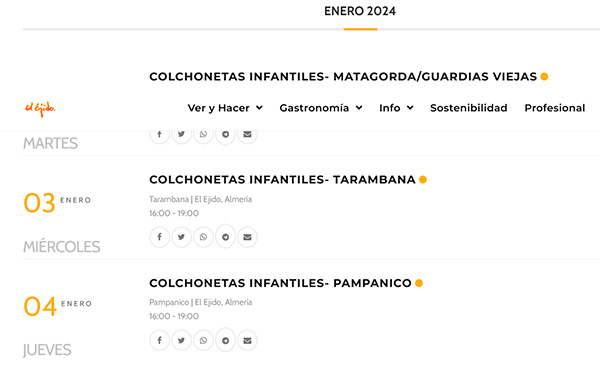
Task: Share Tarambana event via Telegram
Action: coord(225,237)
